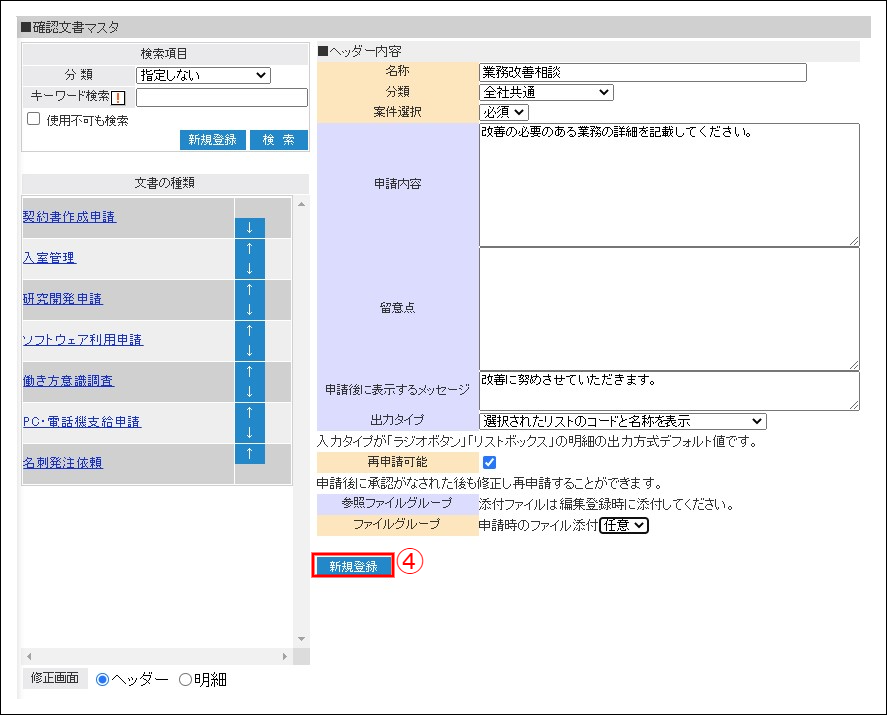Change the 案件選択 必須 dropdown
This screenshot has width=887, height=715.
click(503, 112)
